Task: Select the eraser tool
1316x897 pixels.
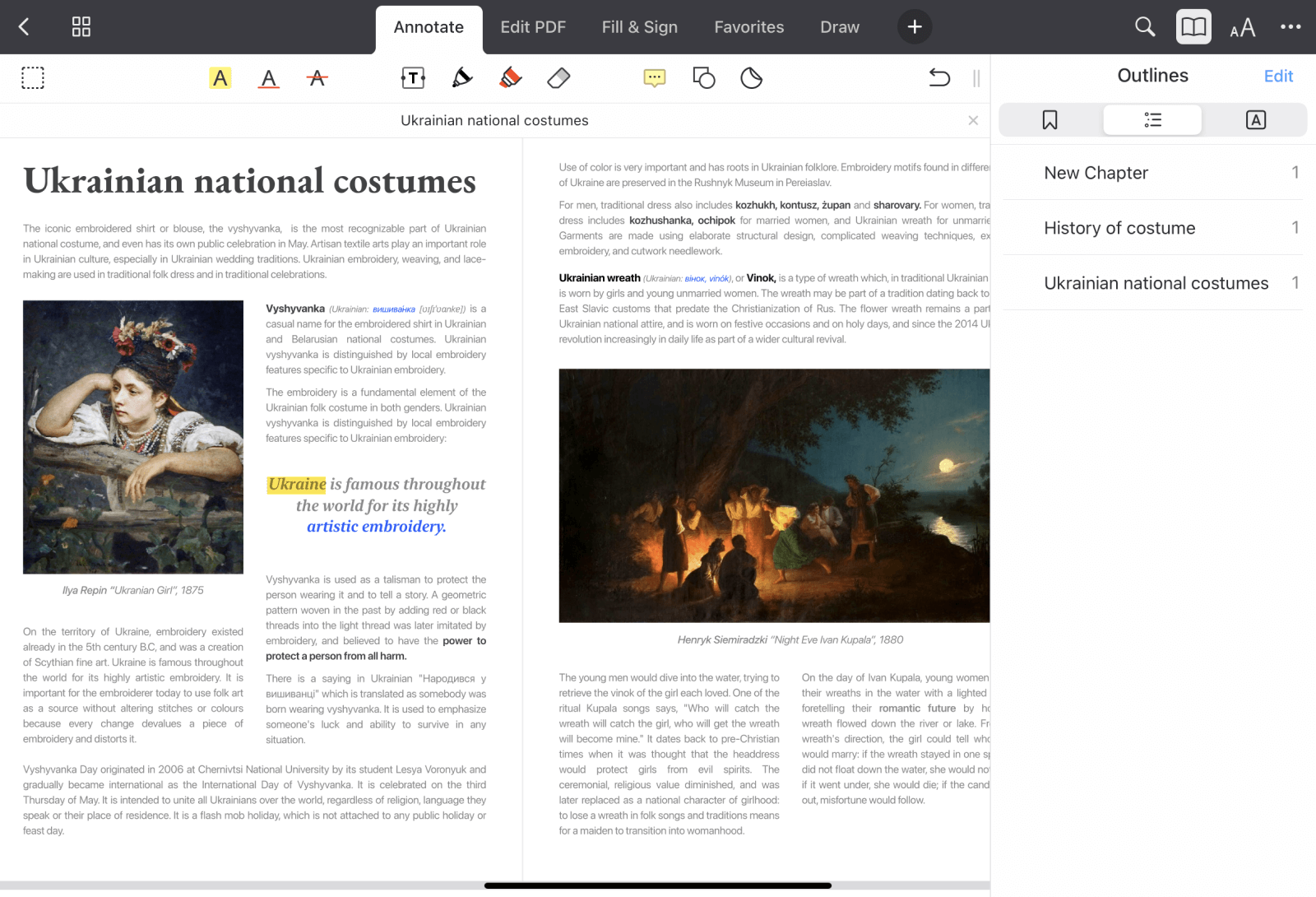Action: [558, 78]
